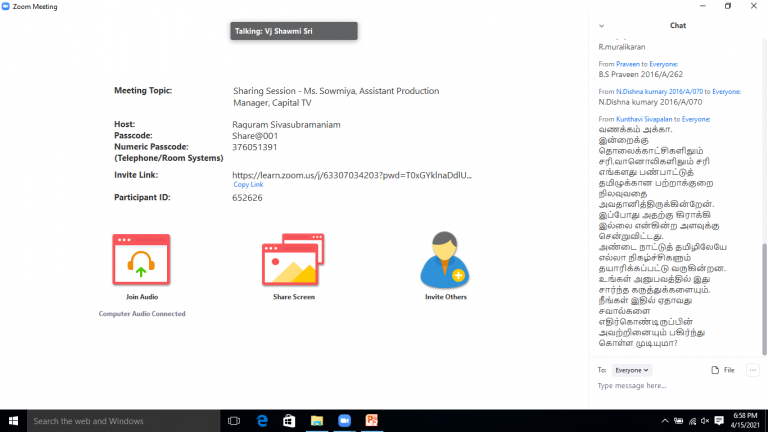Show hidden system tray icons
Image resolution: width=768 pixels, height=432 pixels.
665,421
